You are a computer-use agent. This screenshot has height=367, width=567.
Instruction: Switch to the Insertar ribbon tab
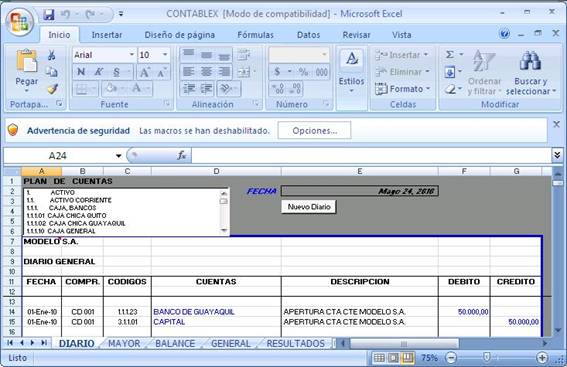[107, 35]
